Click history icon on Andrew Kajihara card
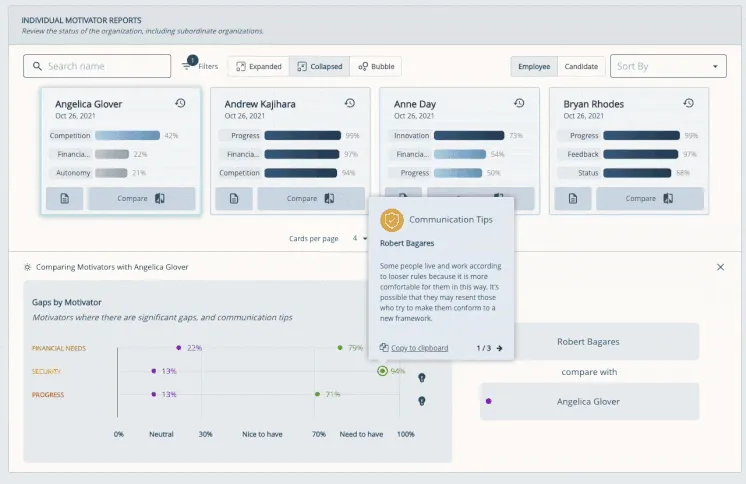Screen dimensions: 746x484 point(350,103)
